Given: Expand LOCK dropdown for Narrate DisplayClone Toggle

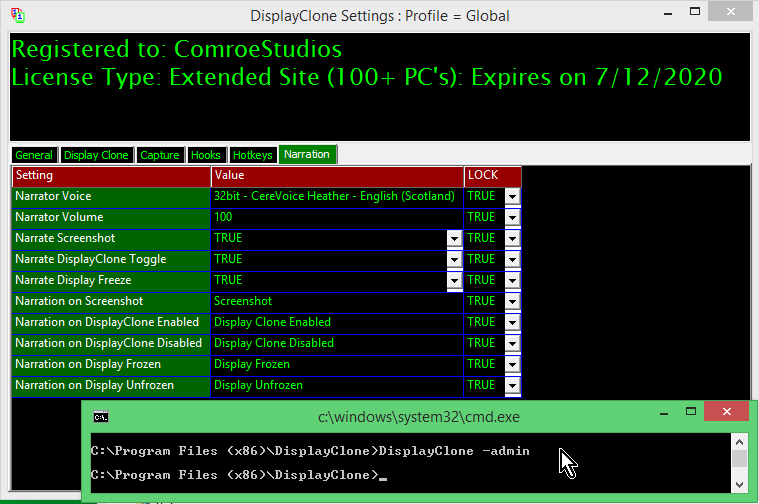Looking at the screenshot, I should click(512, 260).
